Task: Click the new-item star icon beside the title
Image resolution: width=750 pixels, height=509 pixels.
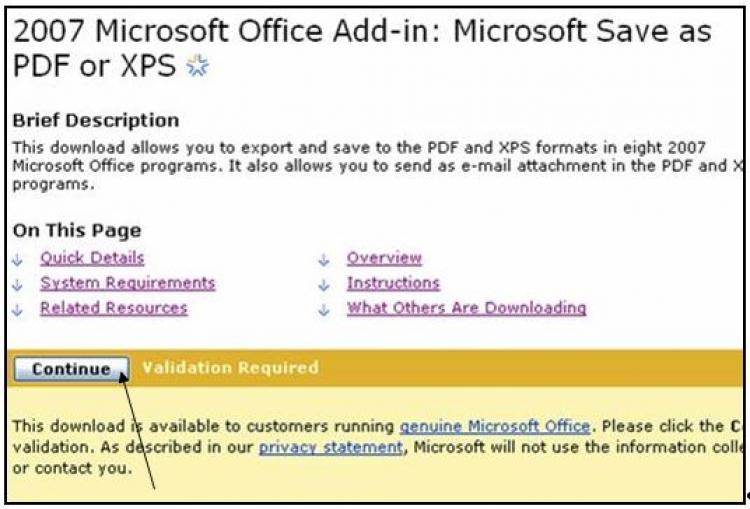Action: tap(197, 70)
